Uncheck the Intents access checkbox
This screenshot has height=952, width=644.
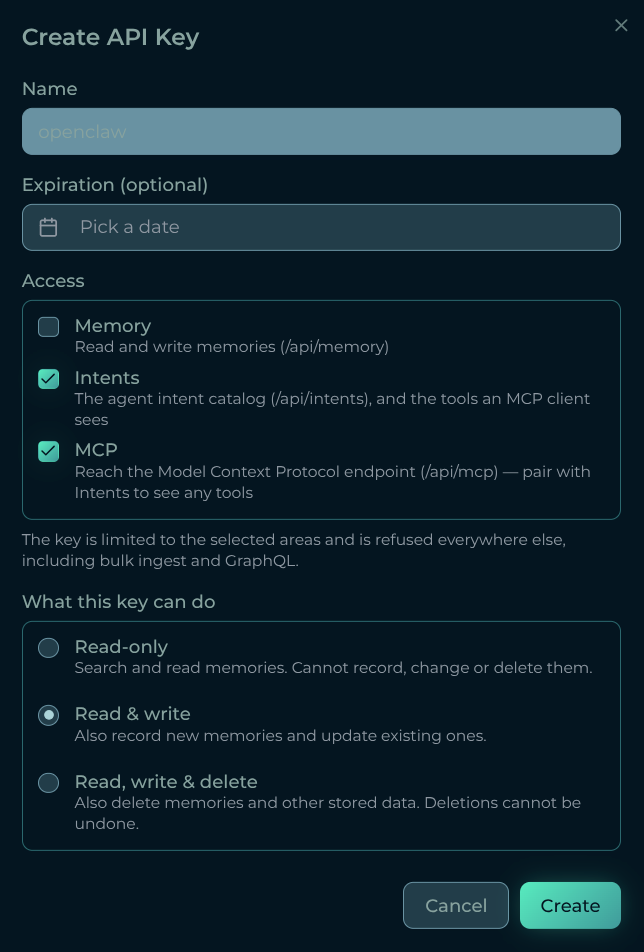(x=49, y=379)
